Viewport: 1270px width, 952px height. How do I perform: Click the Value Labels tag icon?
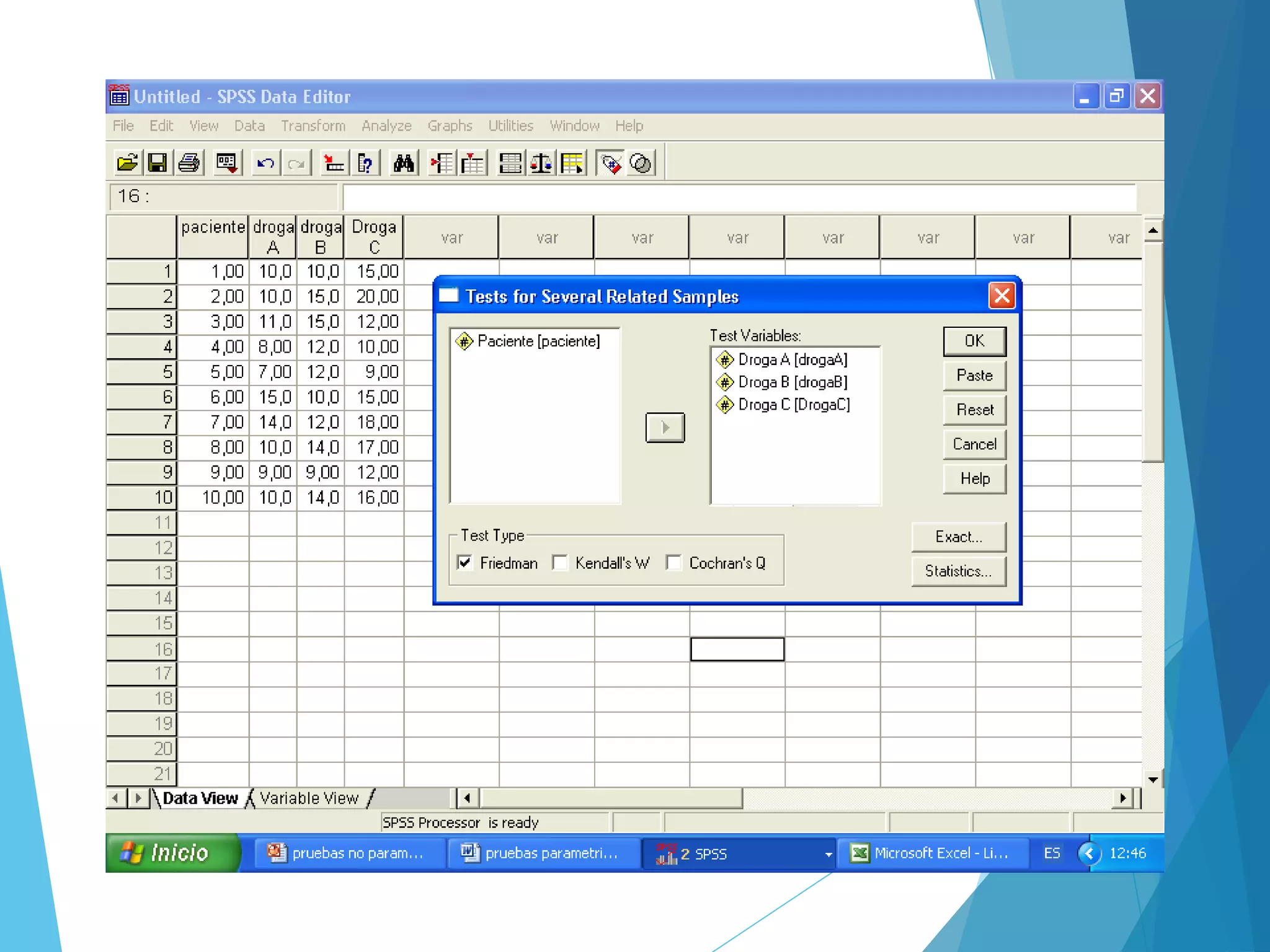click(x=611, y=164)
